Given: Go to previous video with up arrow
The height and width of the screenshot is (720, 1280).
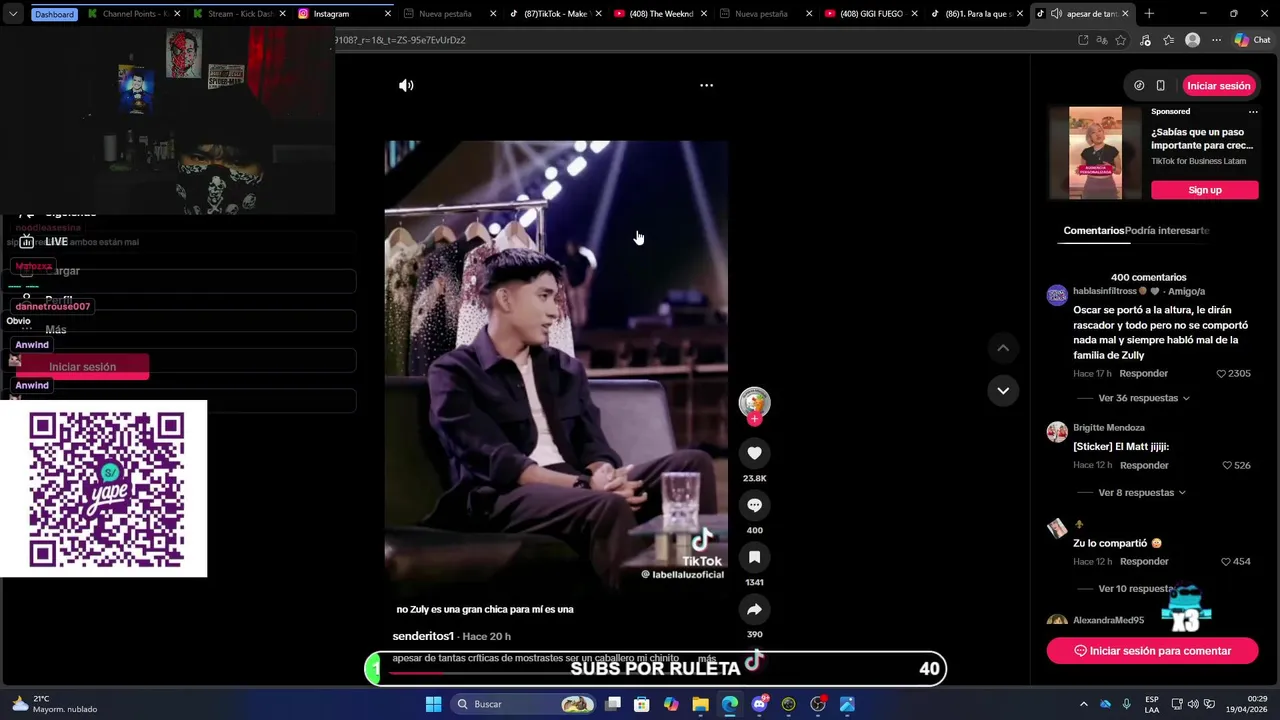Looking at the screenshot, I should coord(1003,348).
